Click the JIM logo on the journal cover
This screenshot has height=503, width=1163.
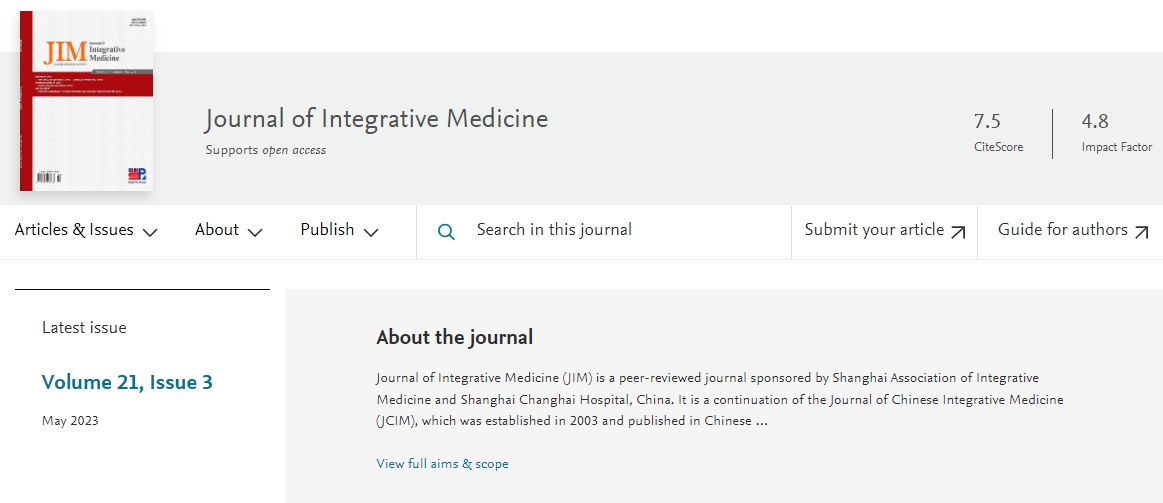[65, 53]
